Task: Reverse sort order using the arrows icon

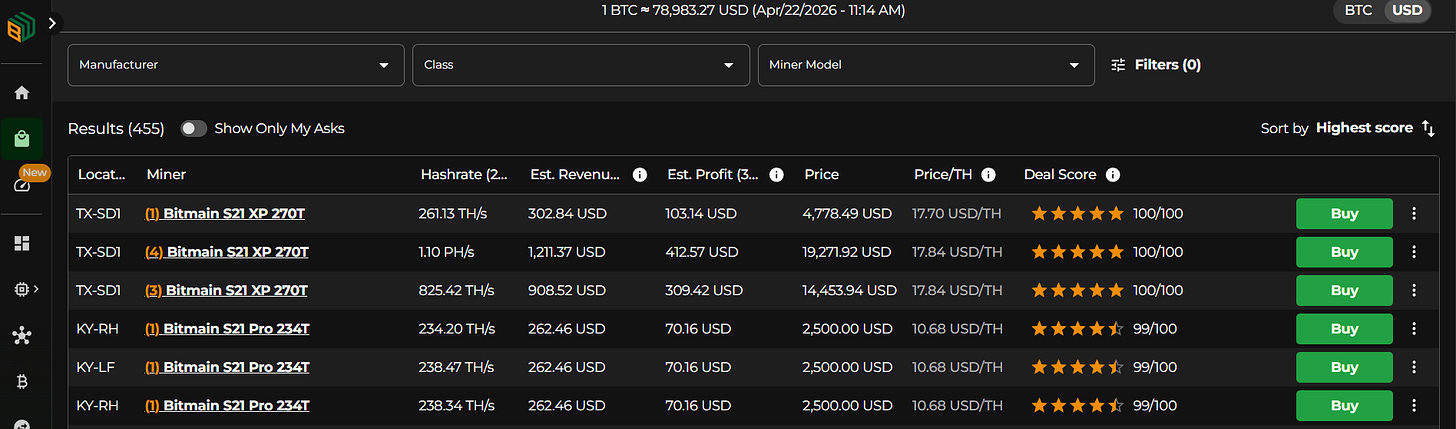Action: tap(1428, 128)
